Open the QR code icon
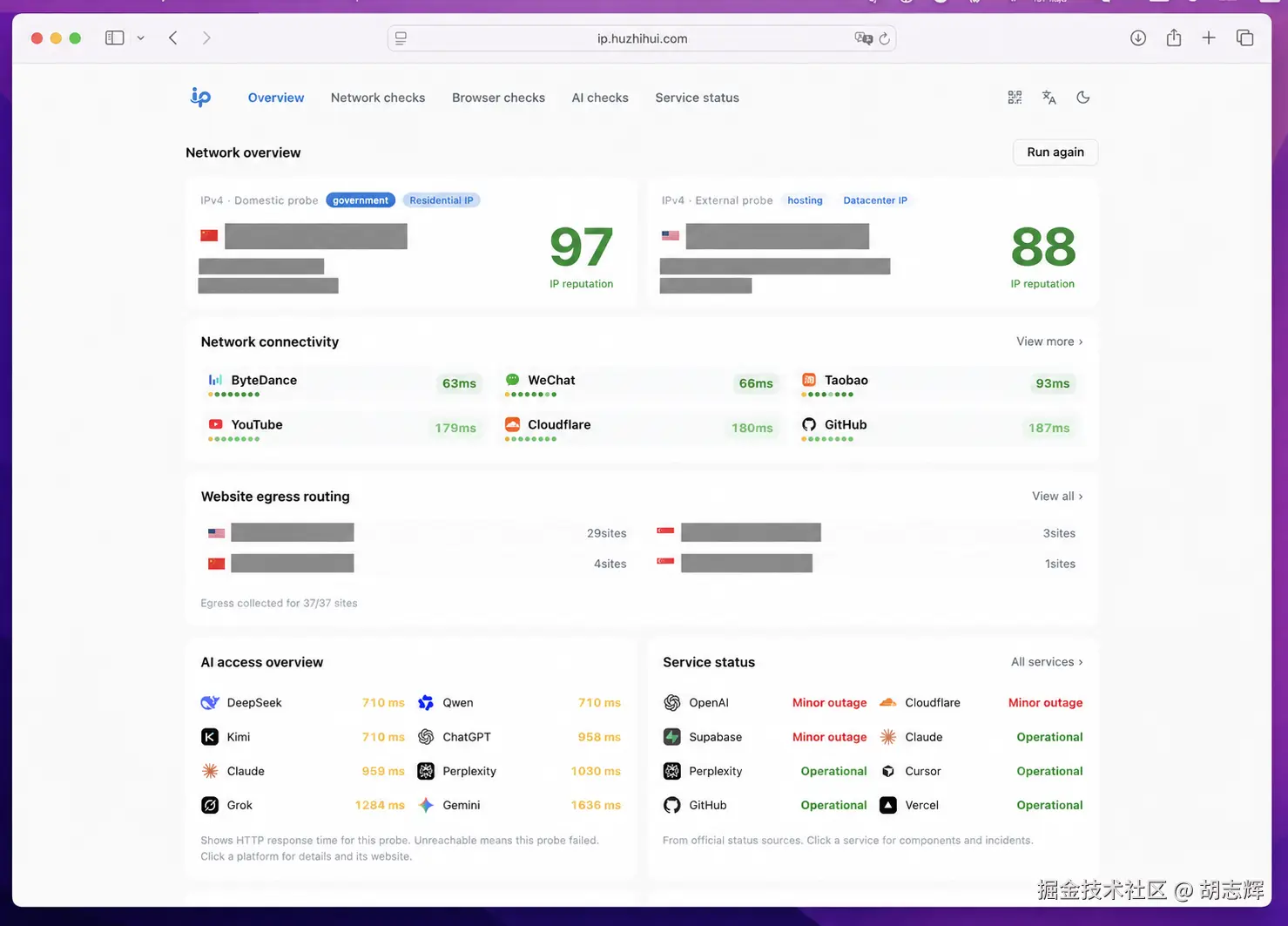1288x926 pixels. coord(1015,98)
